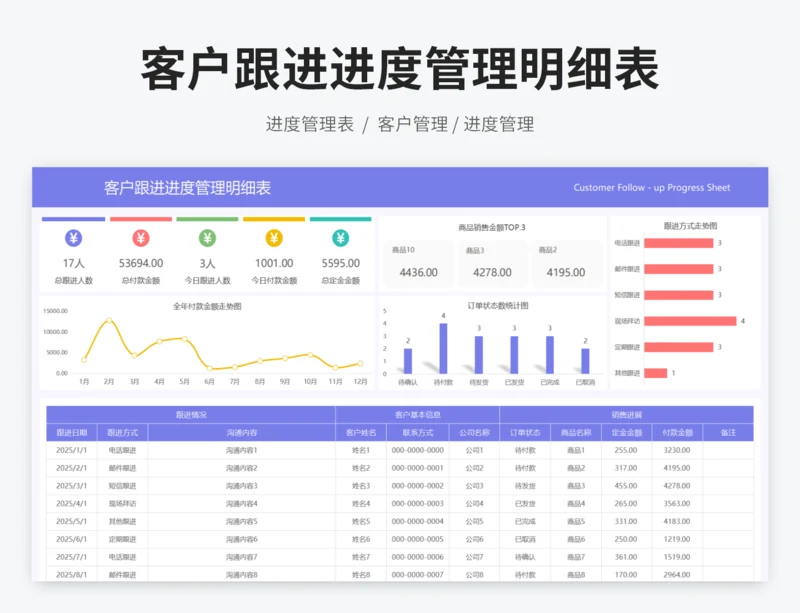Click the 今日跟进人数 label

tap(207, 280)
